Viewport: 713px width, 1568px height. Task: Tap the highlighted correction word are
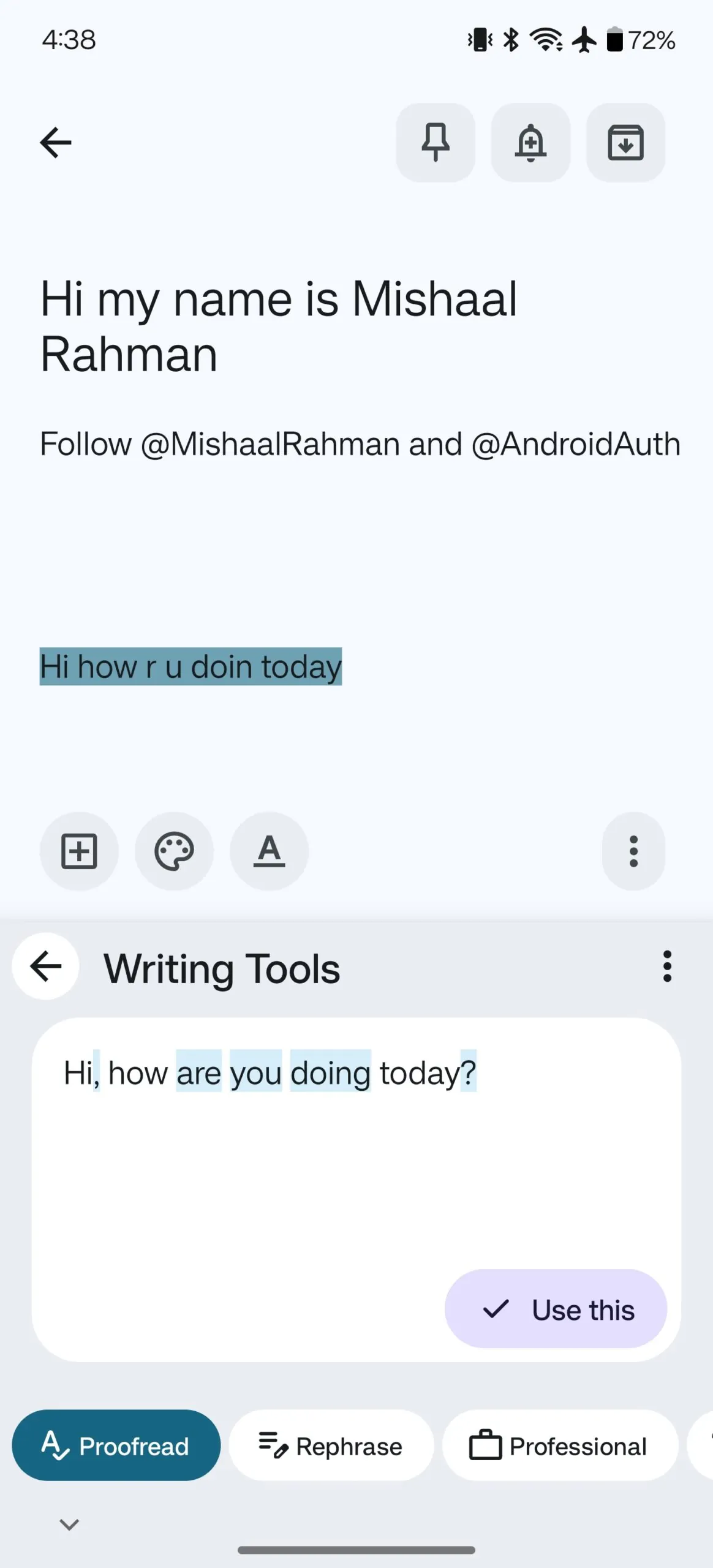(x=199, y=1073)
